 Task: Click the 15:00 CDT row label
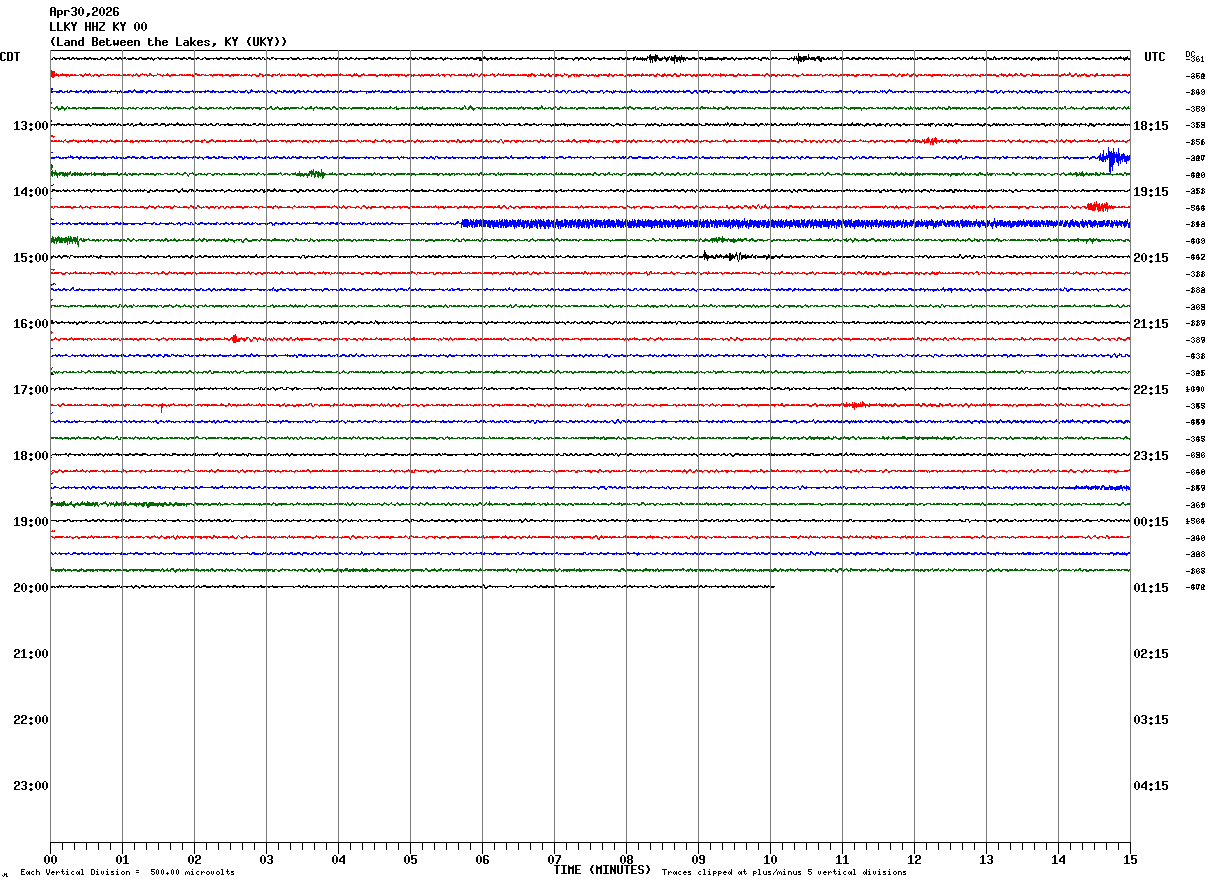[x=30, y=258]
